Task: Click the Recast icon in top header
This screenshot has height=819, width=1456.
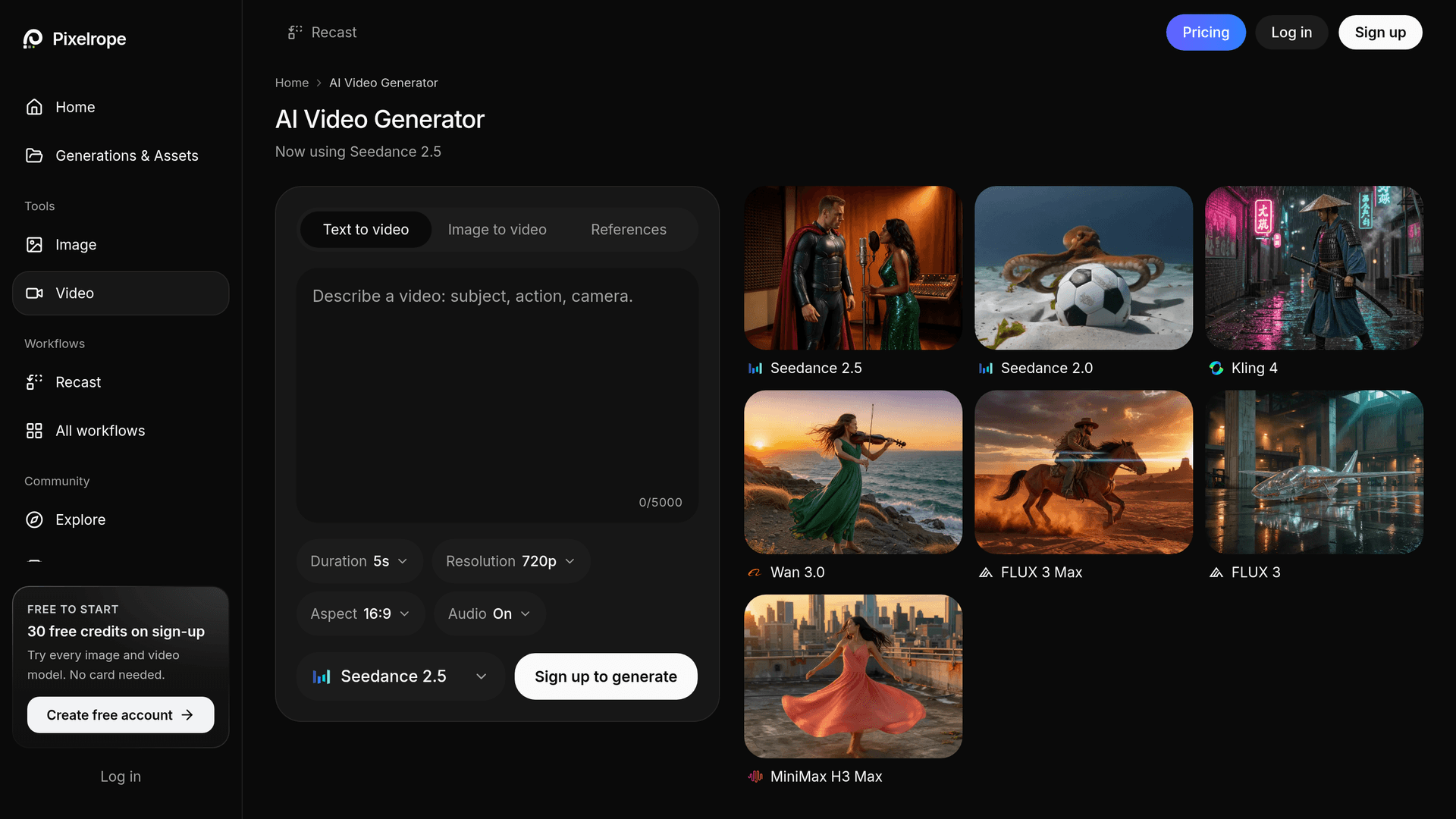Action: [x=294, y=32]
